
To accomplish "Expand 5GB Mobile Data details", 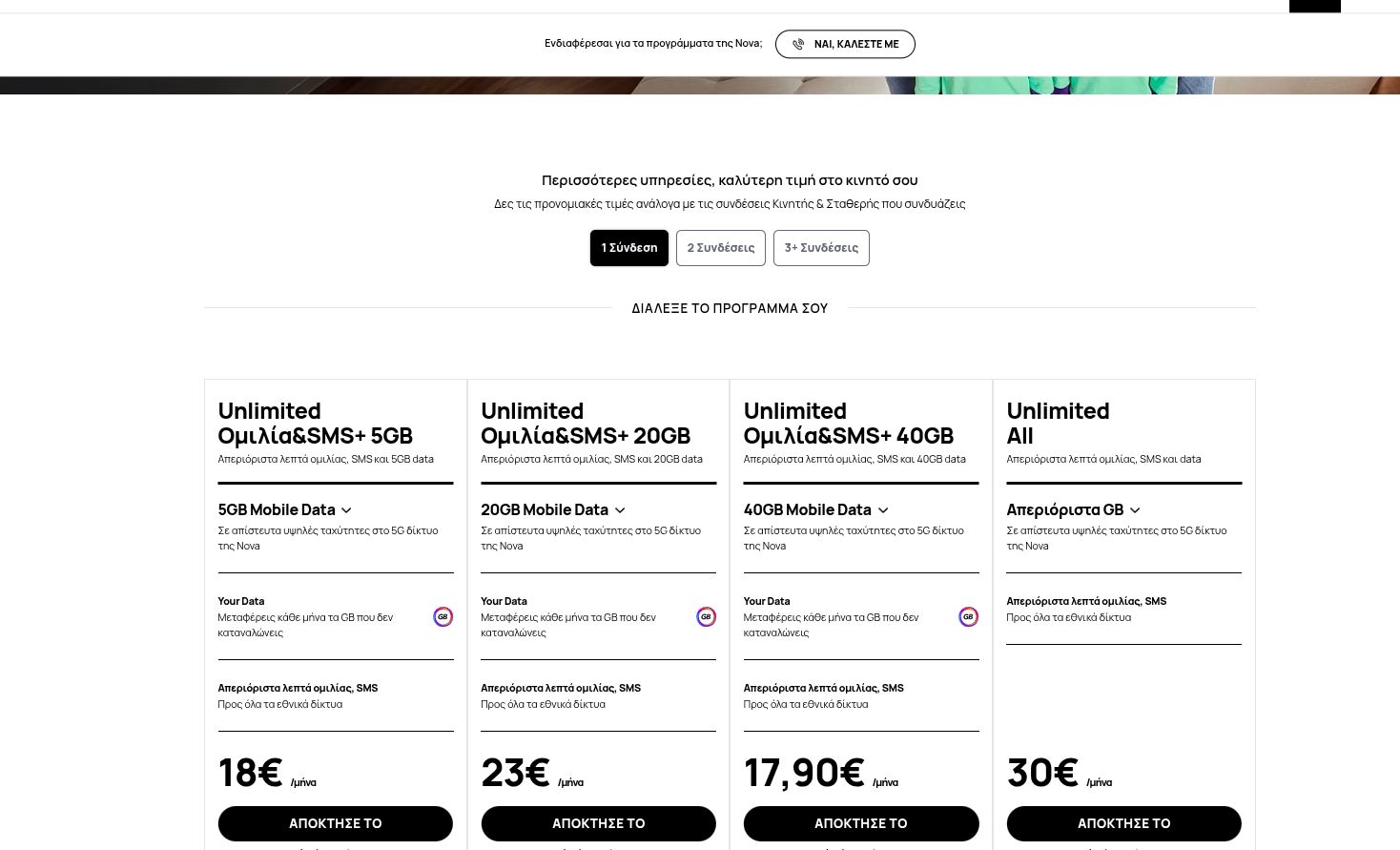I will 346,510.
